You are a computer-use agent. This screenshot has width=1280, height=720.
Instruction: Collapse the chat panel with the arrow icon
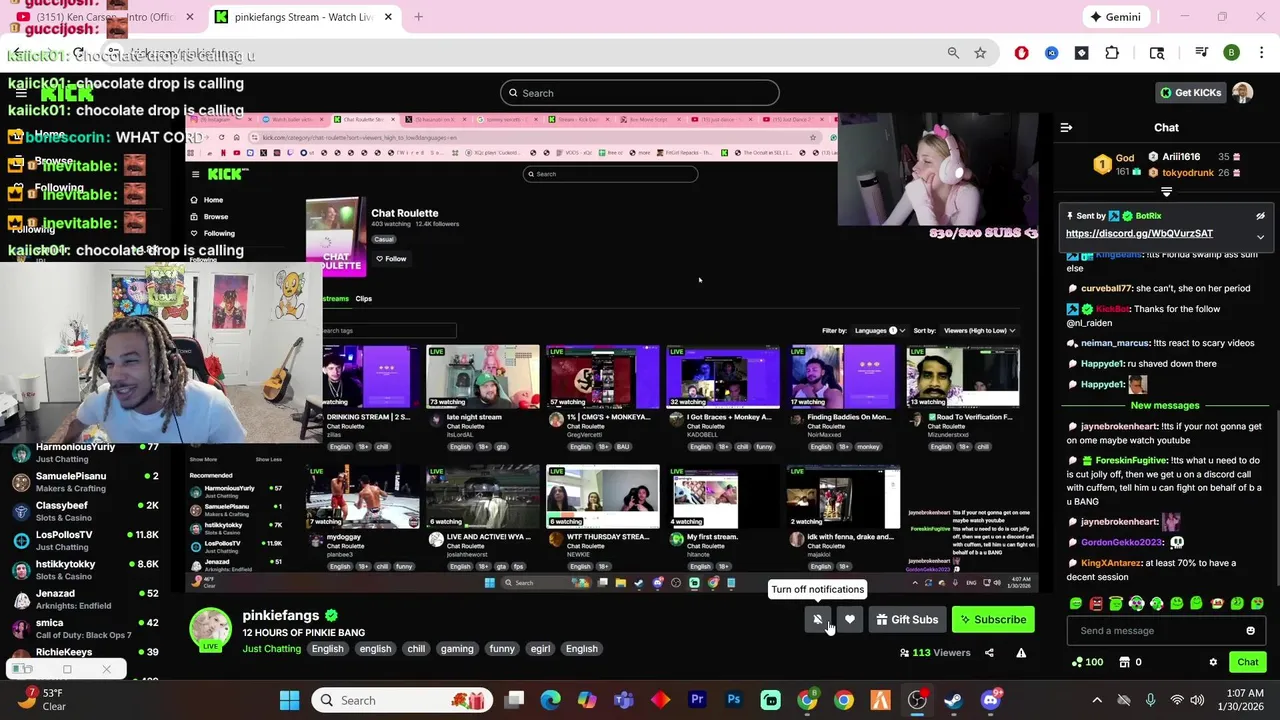tap(1066, 128)
